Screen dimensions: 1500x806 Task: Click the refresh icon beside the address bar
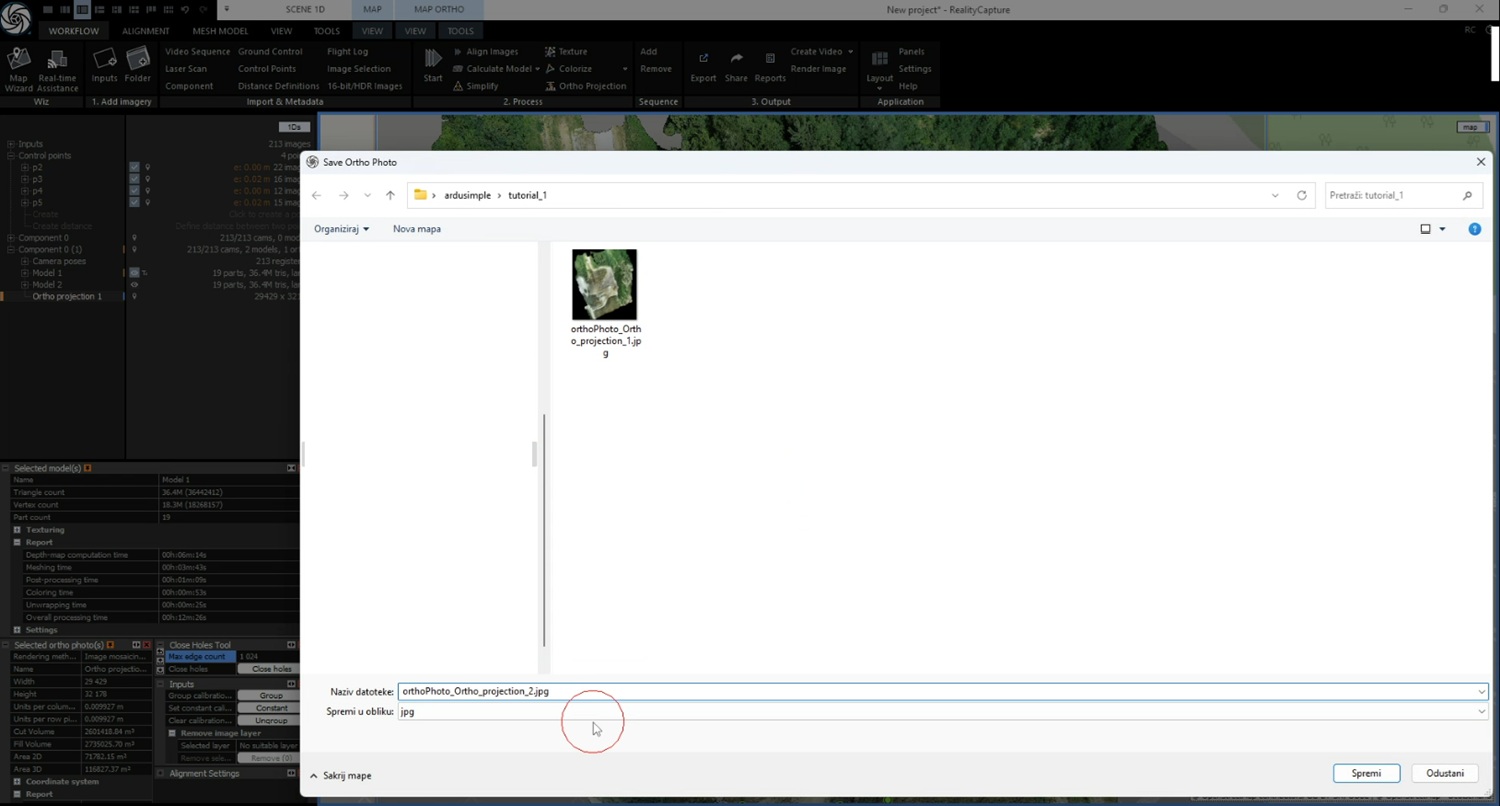click(x=1301, y=195)
